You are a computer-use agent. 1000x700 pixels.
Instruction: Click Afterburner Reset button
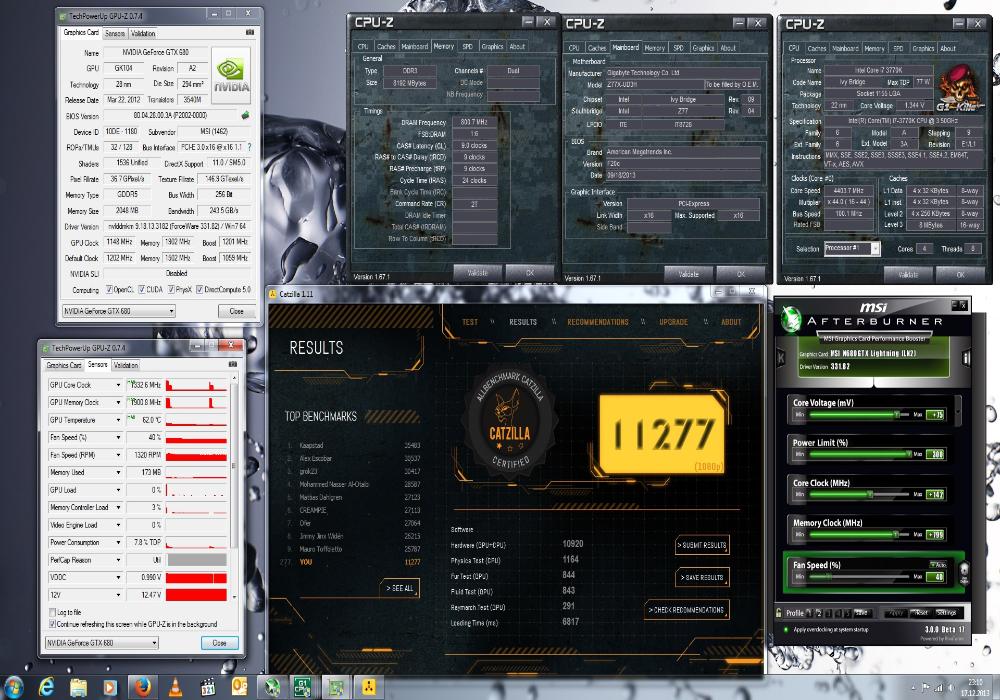click(920, 613)
